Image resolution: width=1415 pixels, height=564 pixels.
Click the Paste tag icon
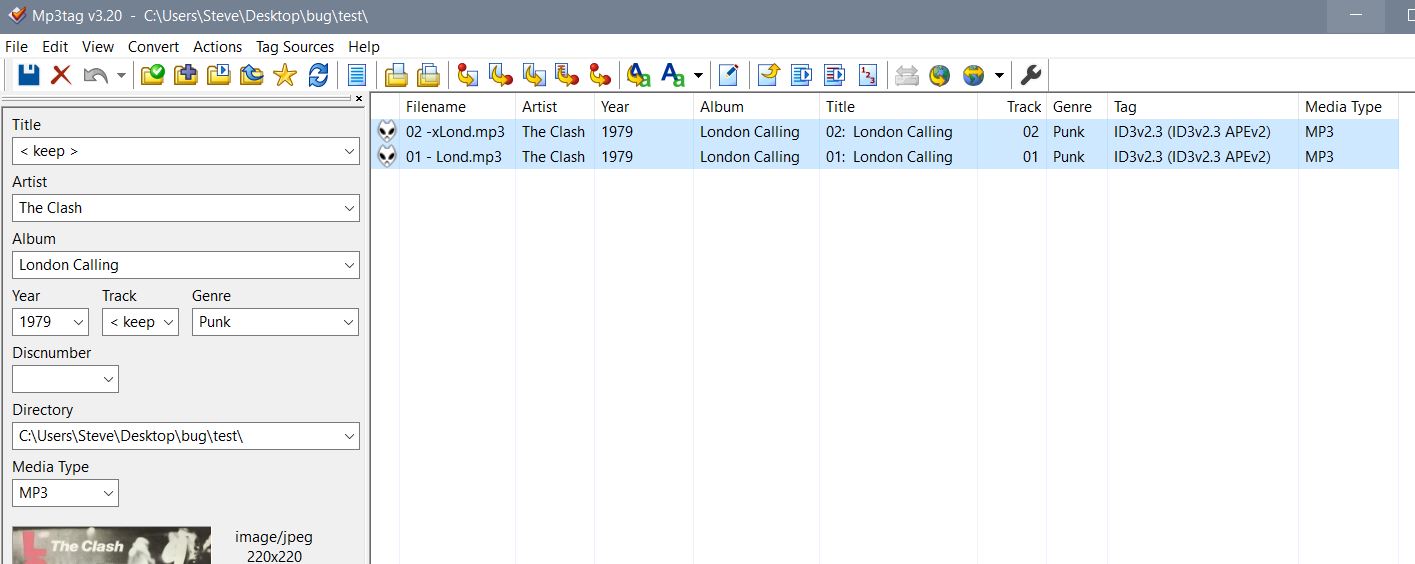[x=428, y=75]
